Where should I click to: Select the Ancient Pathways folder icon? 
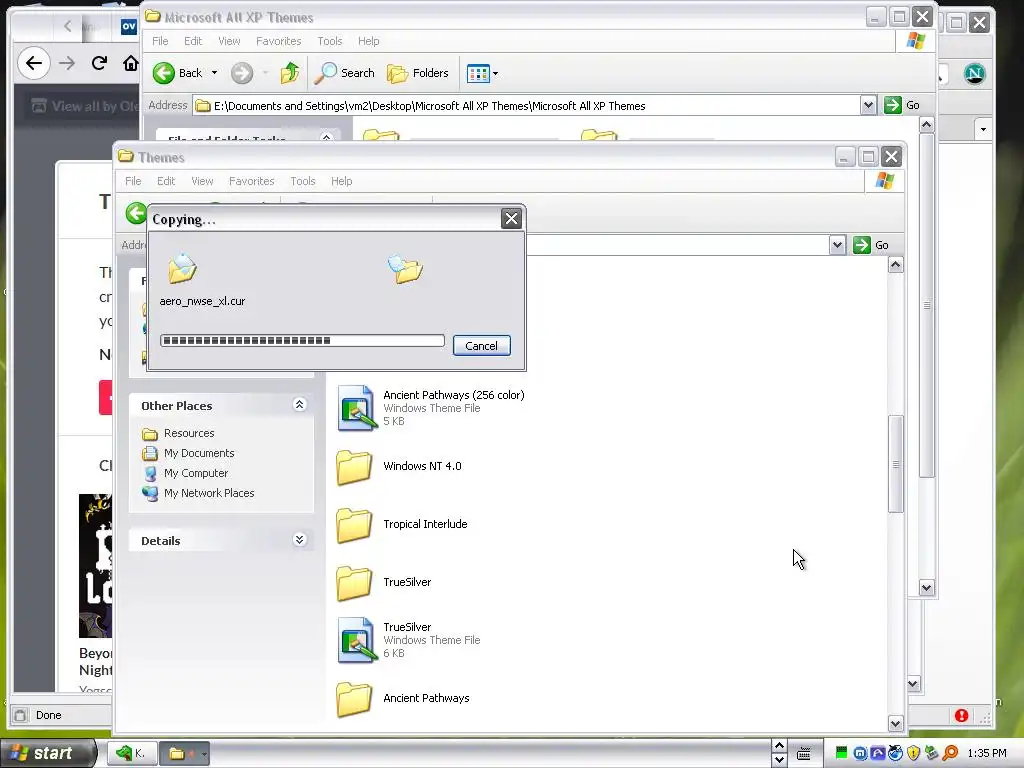(x=354, y=699)
